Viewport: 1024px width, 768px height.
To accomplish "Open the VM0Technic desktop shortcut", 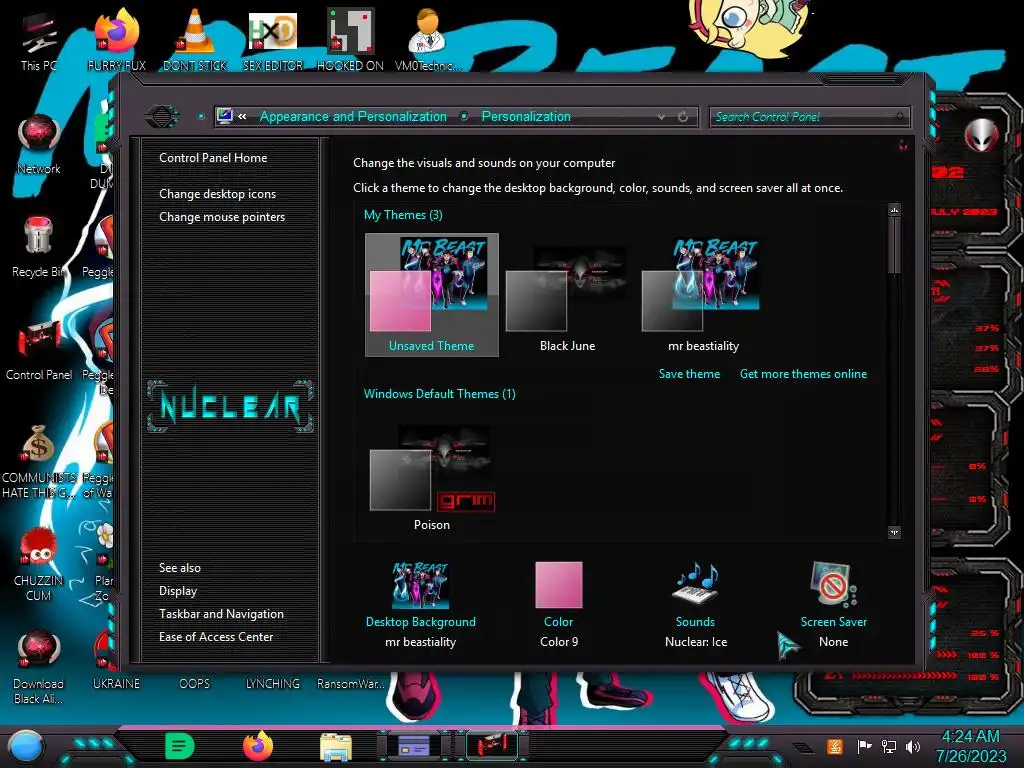I will pyautogui.click(x=428, y=39).
